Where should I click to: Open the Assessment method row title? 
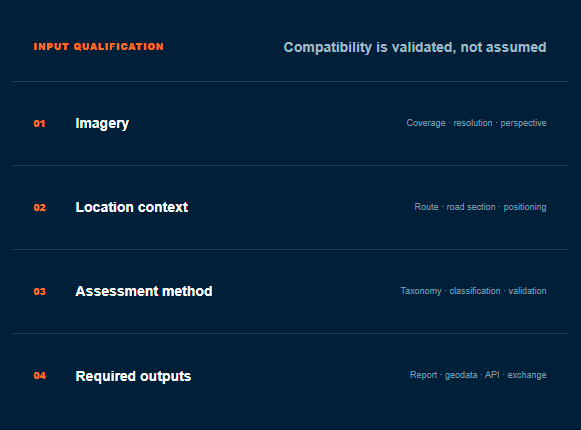click(x=144, y=291)
